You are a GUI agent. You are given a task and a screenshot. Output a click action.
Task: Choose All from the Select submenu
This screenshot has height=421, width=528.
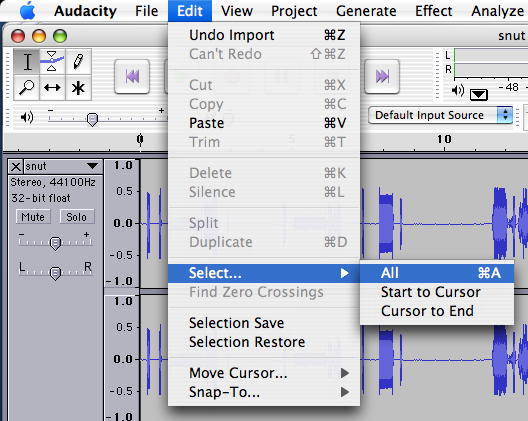coord(437,273)
